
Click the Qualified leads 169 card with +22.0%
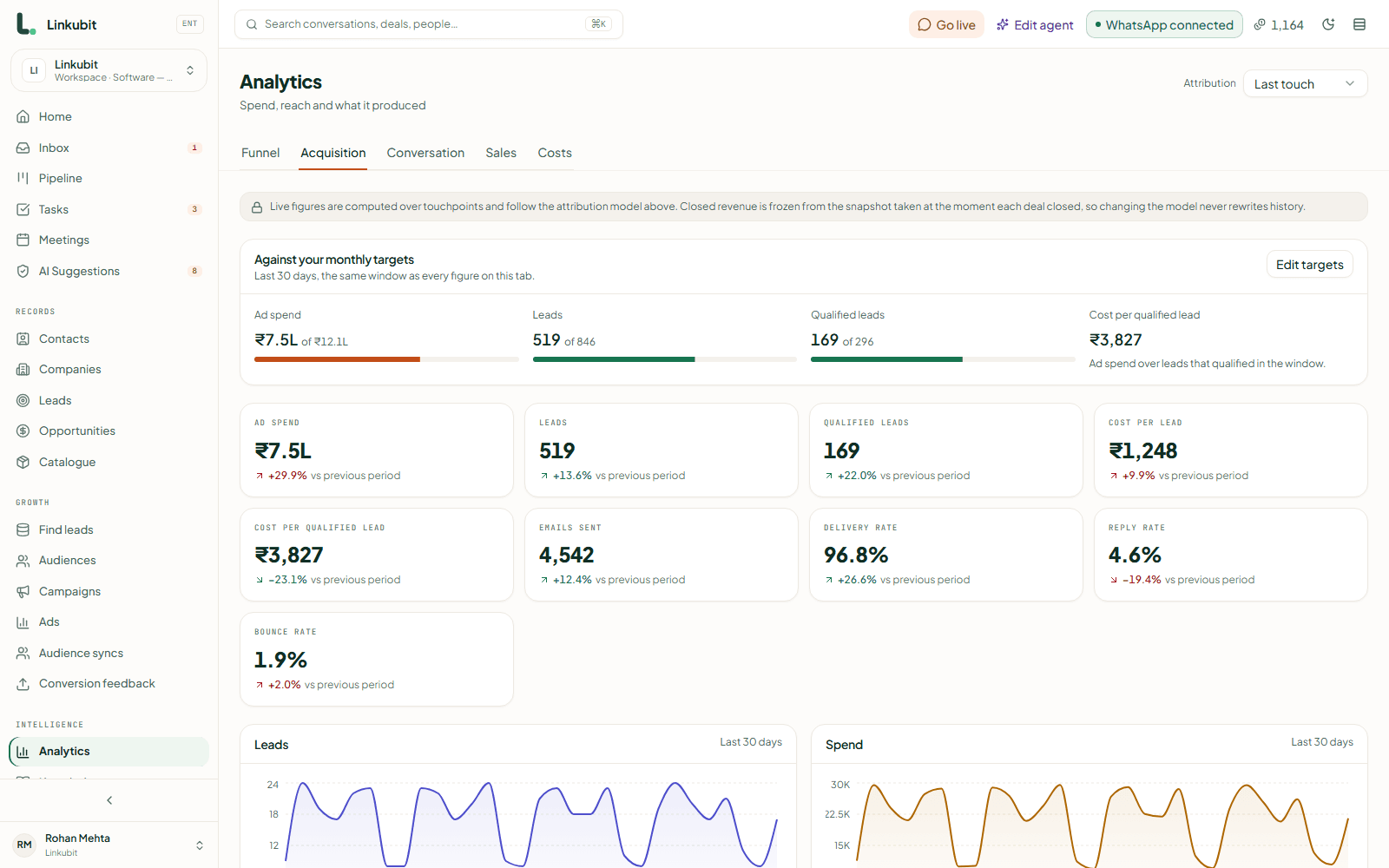(x=946, y=450)
